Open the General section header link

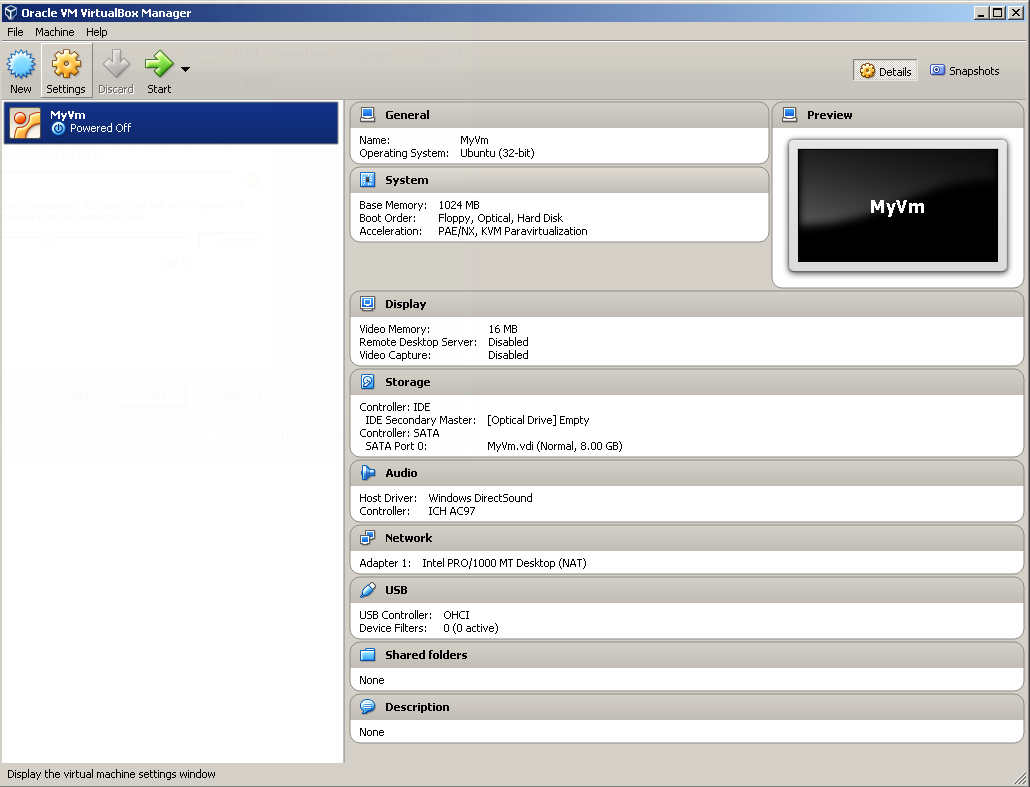tap(407, 115)
